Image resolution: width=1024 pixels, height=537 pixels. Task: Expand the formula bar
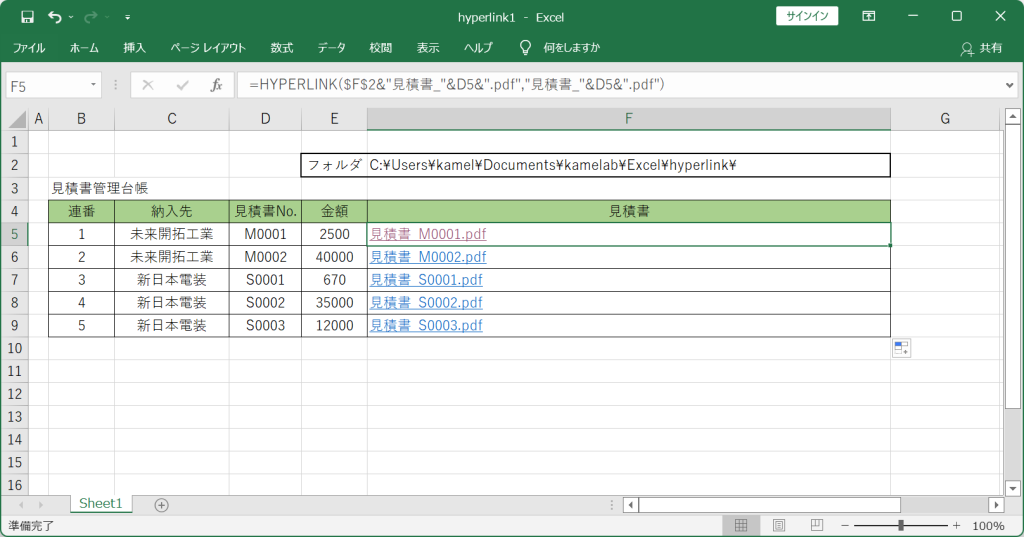(1010, 85)
